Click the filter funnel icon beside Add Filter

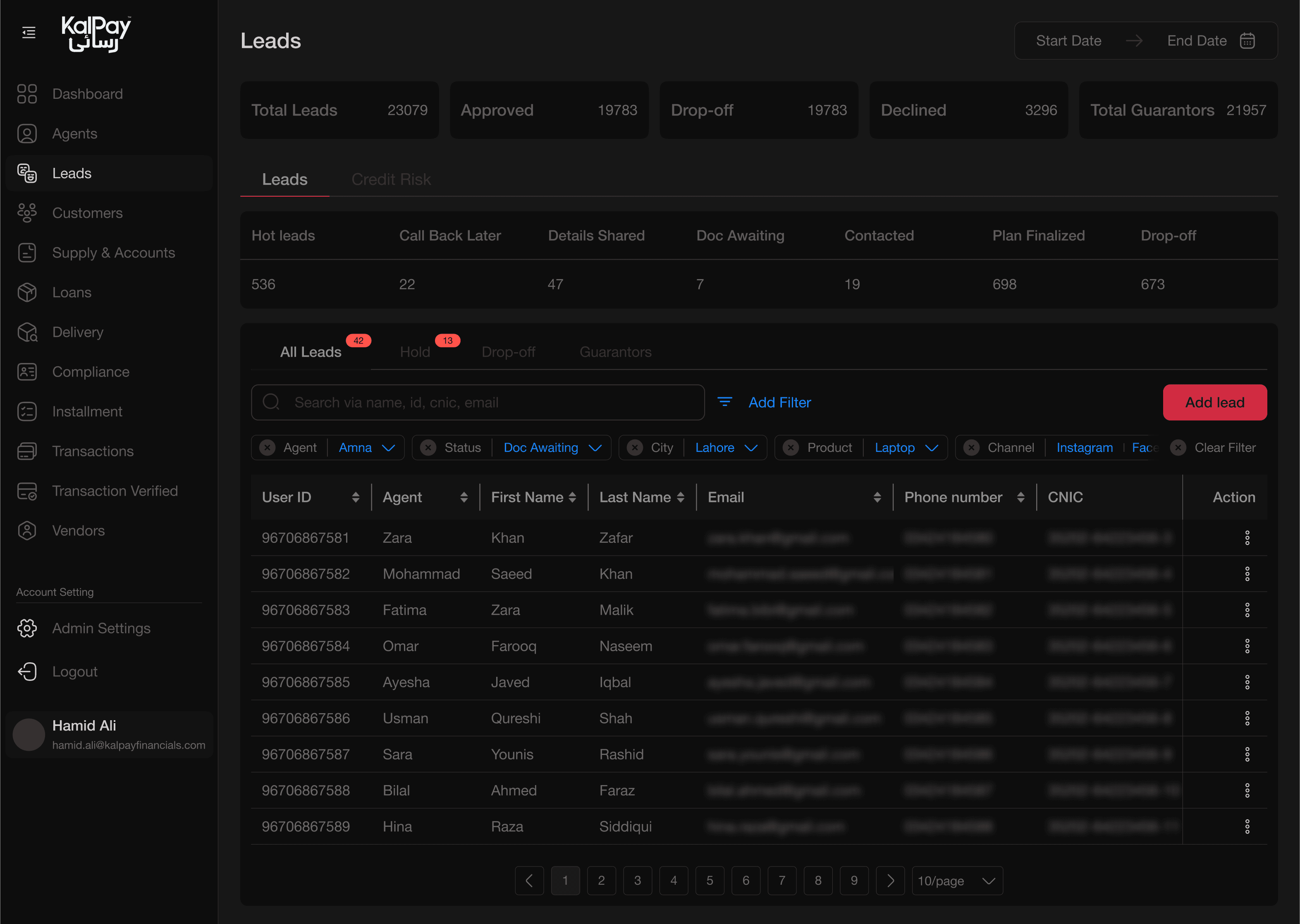725,402
